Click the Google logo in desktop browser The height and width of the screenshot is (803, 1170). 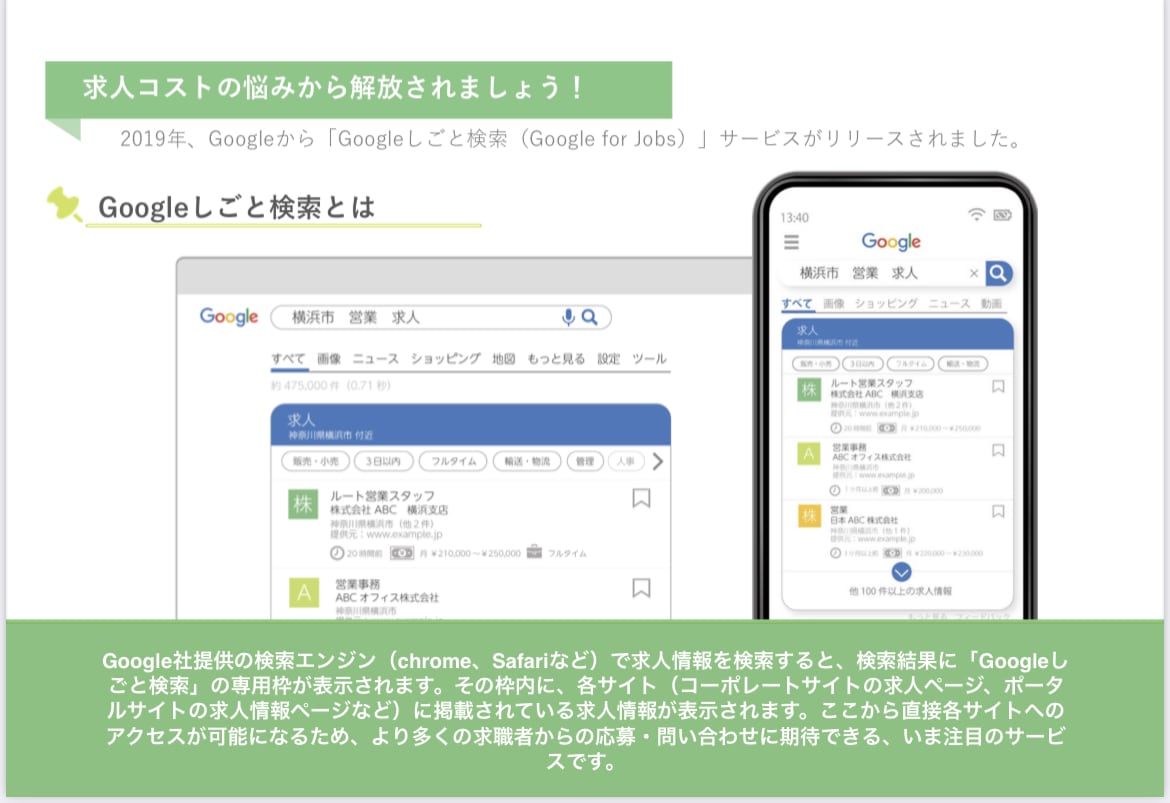229,317
